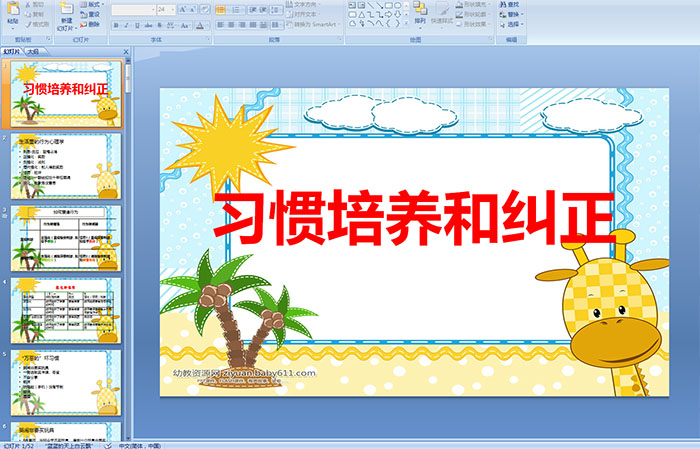Screen dimensions: 700x449
Task: Click the decrease list indent icon
Action: 253,10
